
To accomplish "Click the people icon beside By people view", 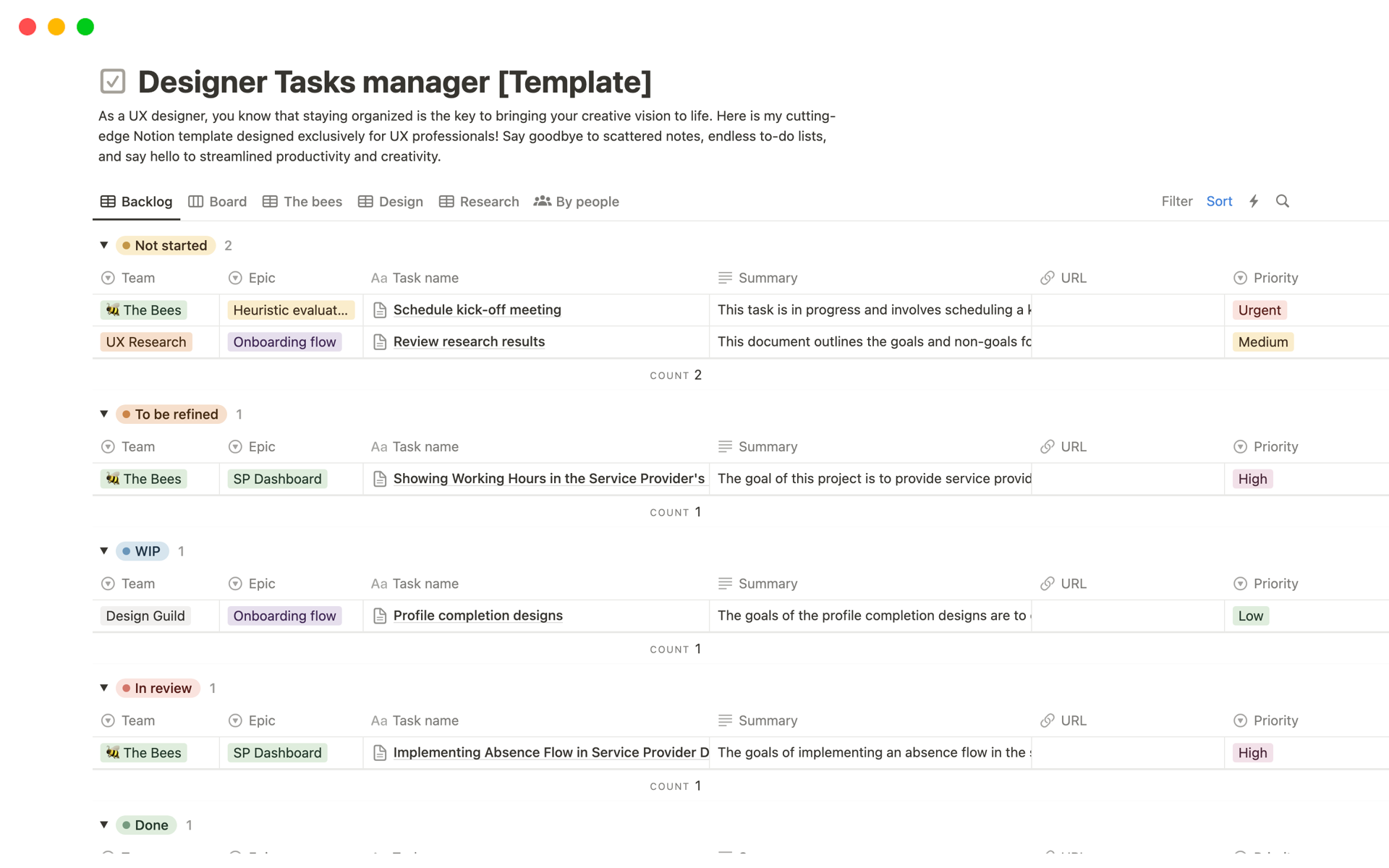I will (542, 201).
